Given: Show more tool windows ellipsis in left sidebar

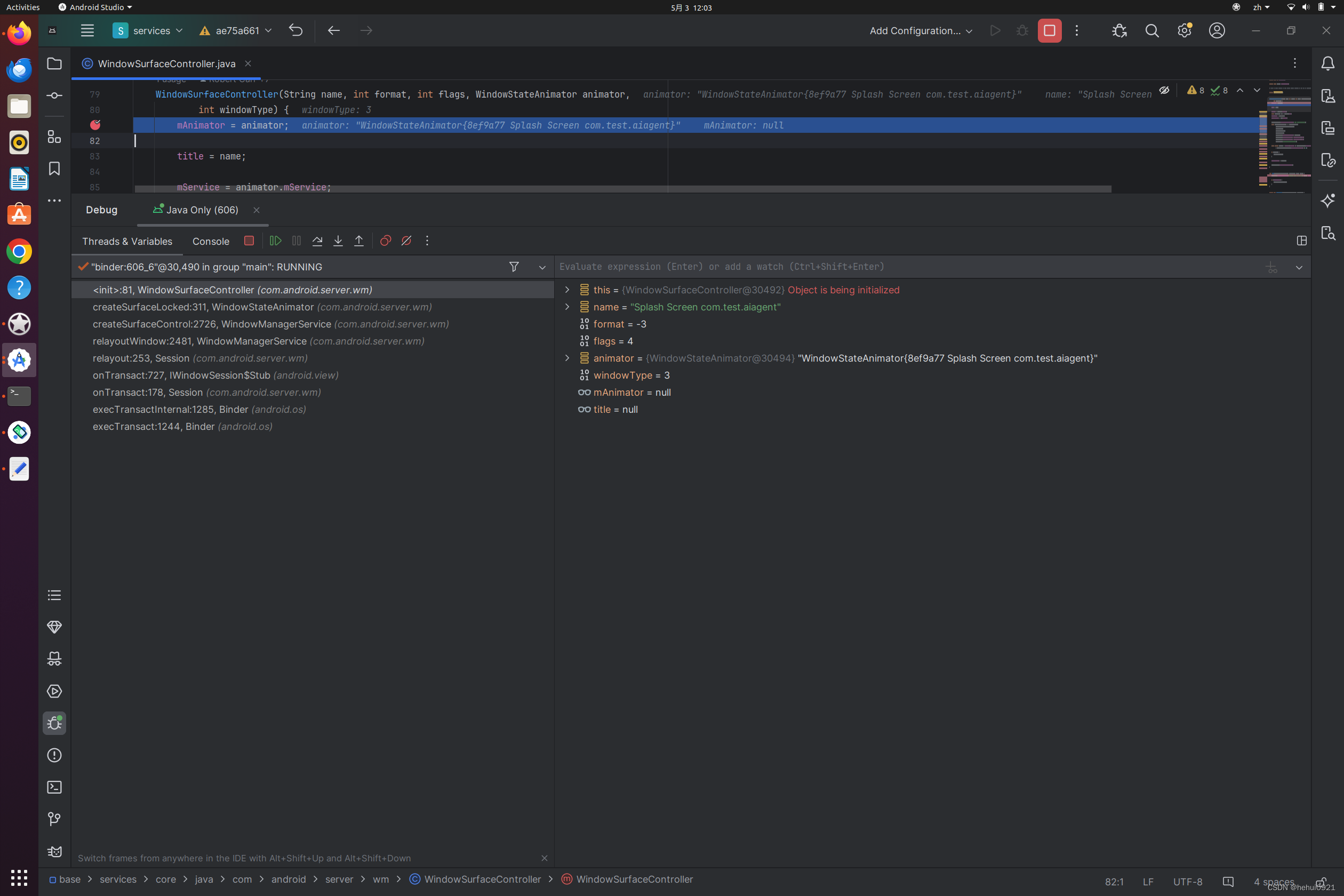Looking at the screenshot, I should (x=54, y=201).
